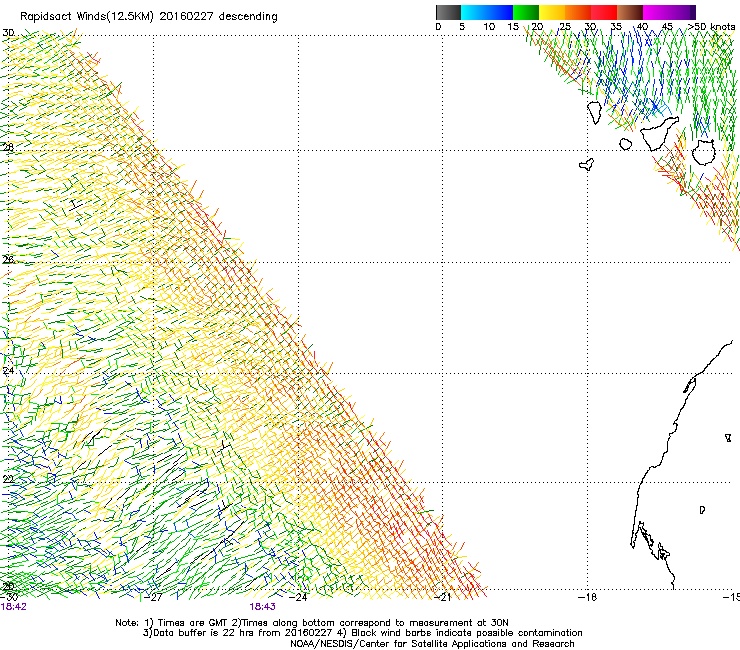
Task: Click the longitude label '-27'
Action: click(153, 597)
